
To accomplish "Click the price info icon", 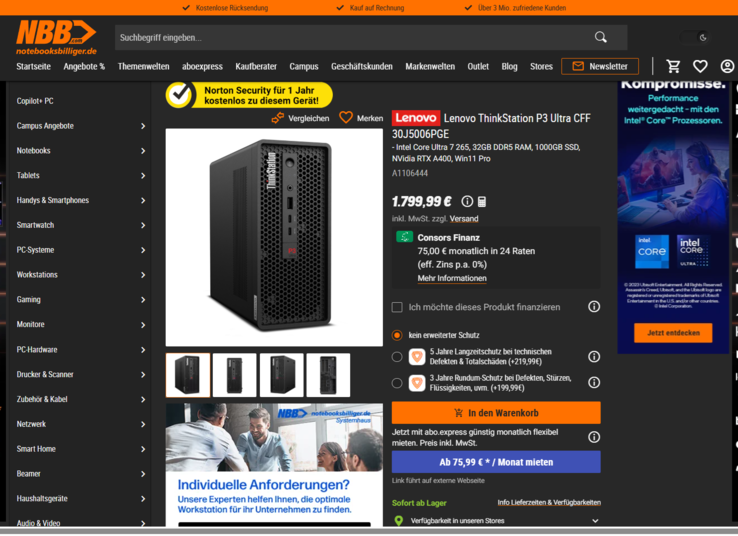I will coord(467,201).
